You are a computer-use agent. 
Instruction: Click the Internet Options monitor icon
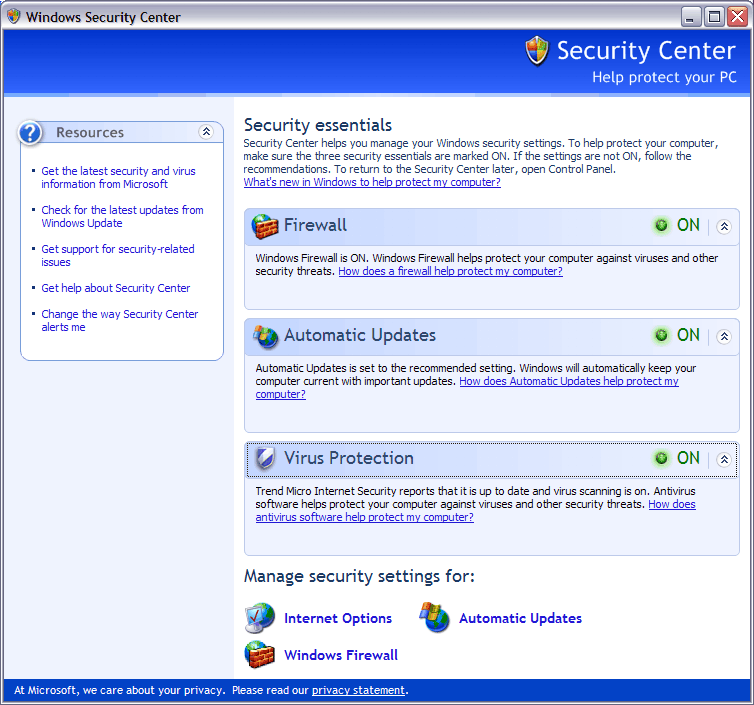[x=260, y=617]
